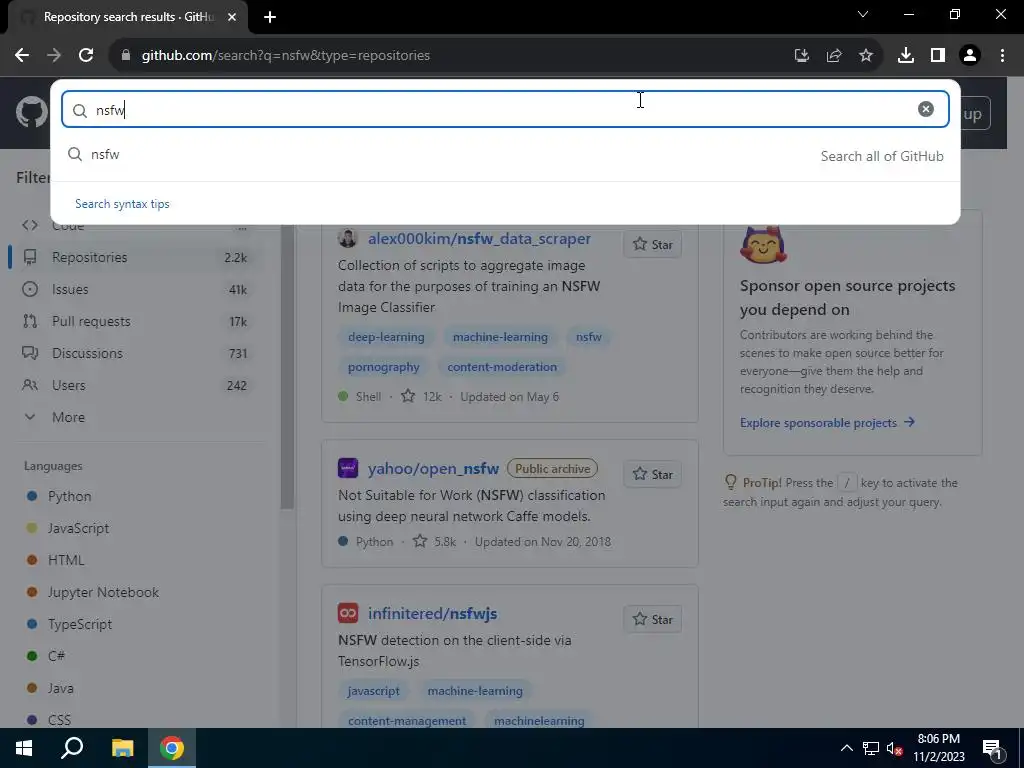Toggle Chrome side panel icon
Screen dimensions: 1024x768
coord(938,56)
